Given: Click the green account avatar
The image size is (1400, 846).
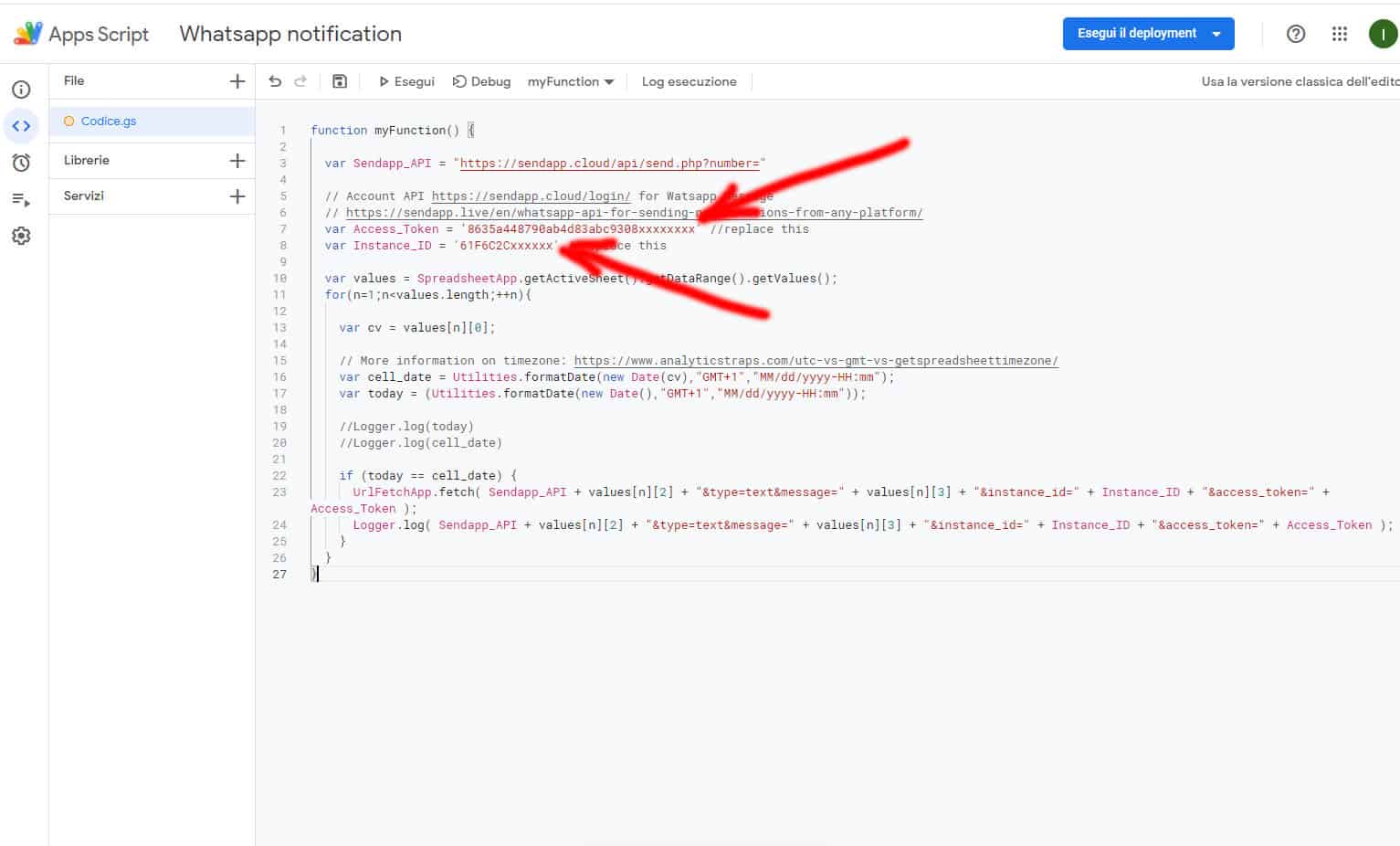Looking at the screenshot, I should coord(1383,34).
